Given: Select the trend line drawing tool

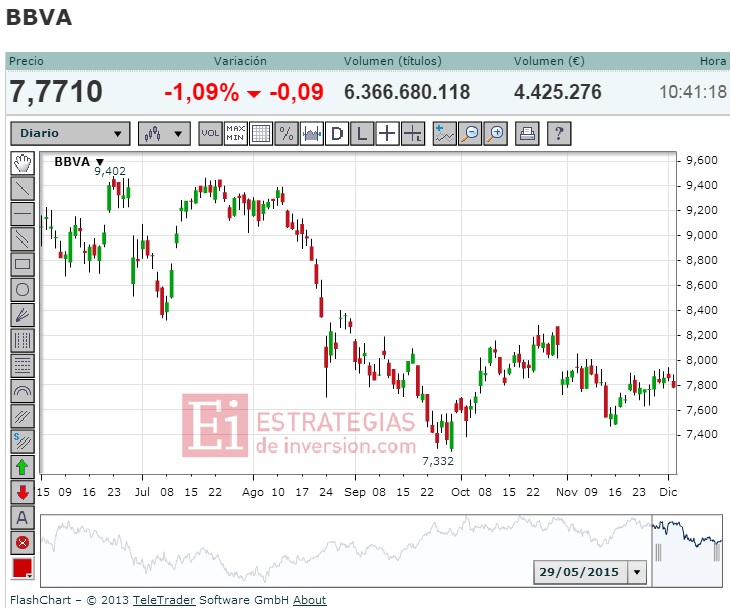Looking at the screenshot, I should click(22, 189).
